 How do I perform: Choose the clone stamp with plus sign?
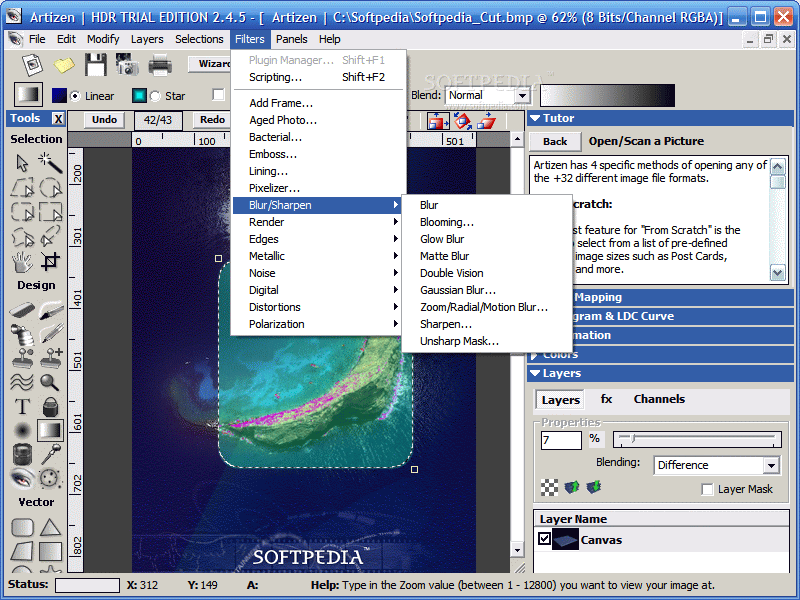pos(52,358)
